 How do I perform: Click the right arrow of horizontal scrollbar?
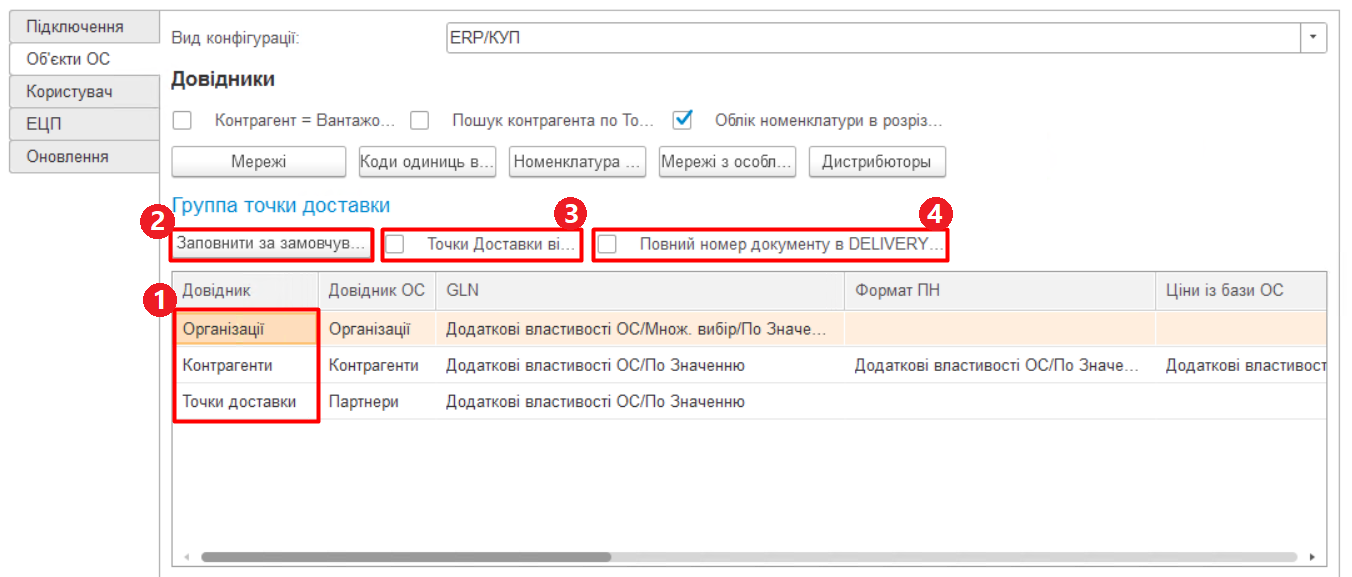coord(1310,557)
